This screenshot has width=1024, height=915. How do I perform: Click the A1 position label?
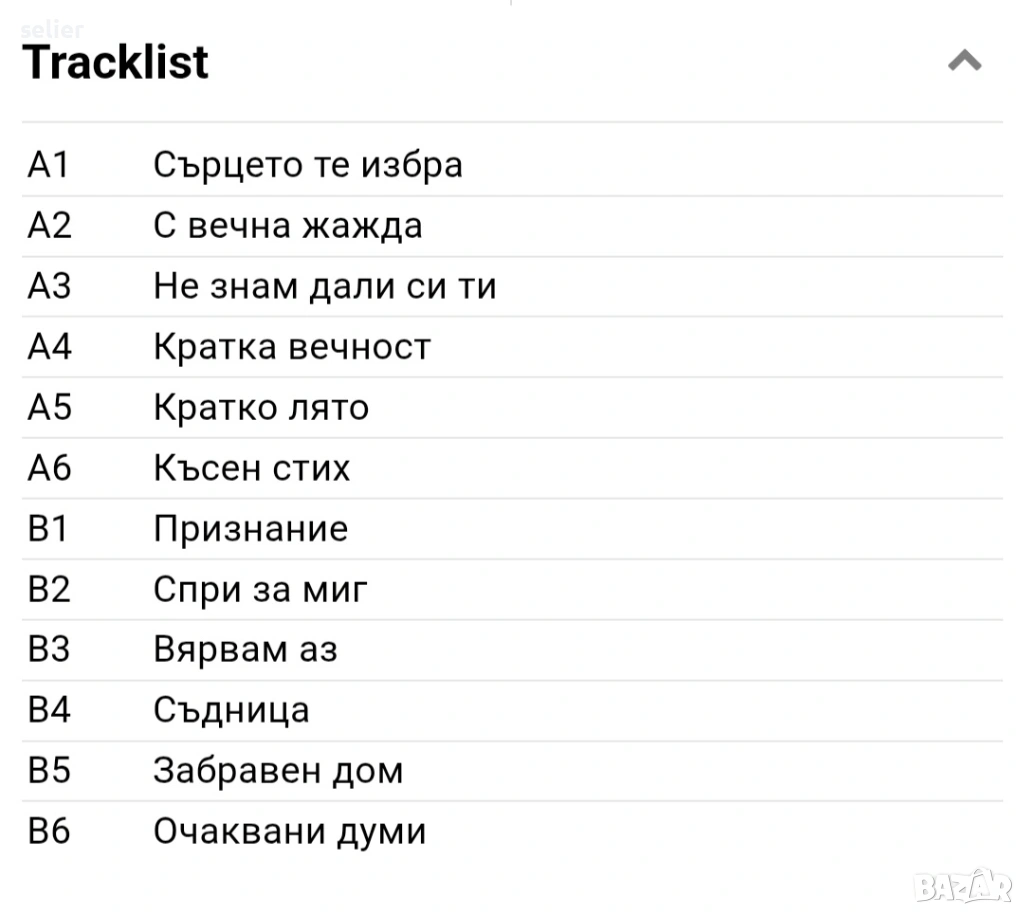[x=48, y=165]
